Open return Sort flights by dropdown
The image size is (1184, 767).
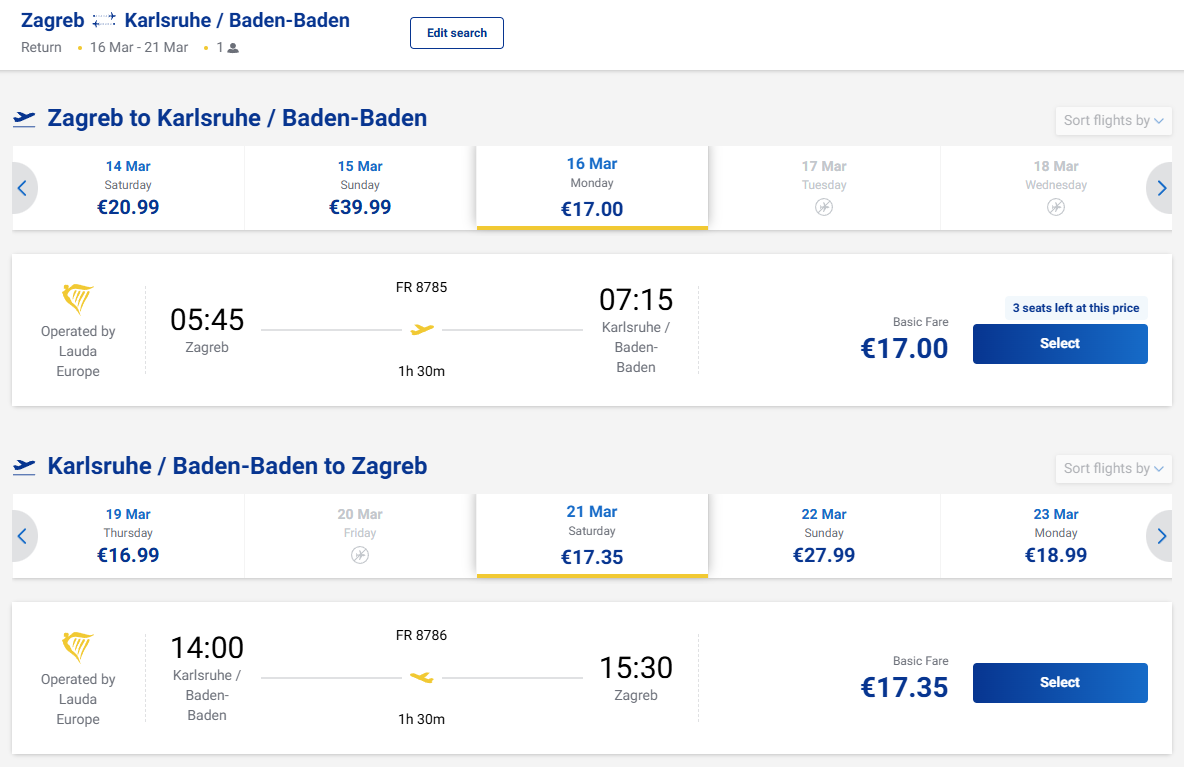click(x=1113, y=469)
